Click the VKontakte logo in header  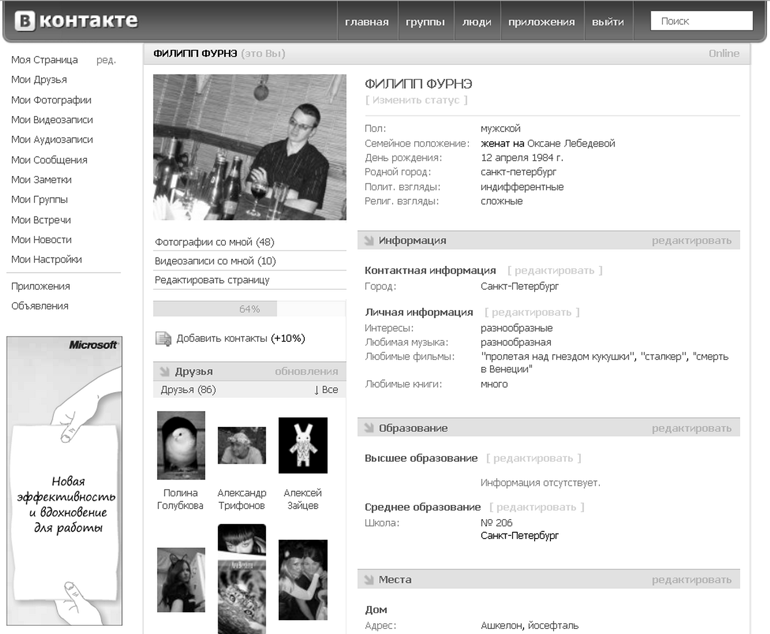coord(76,21)
